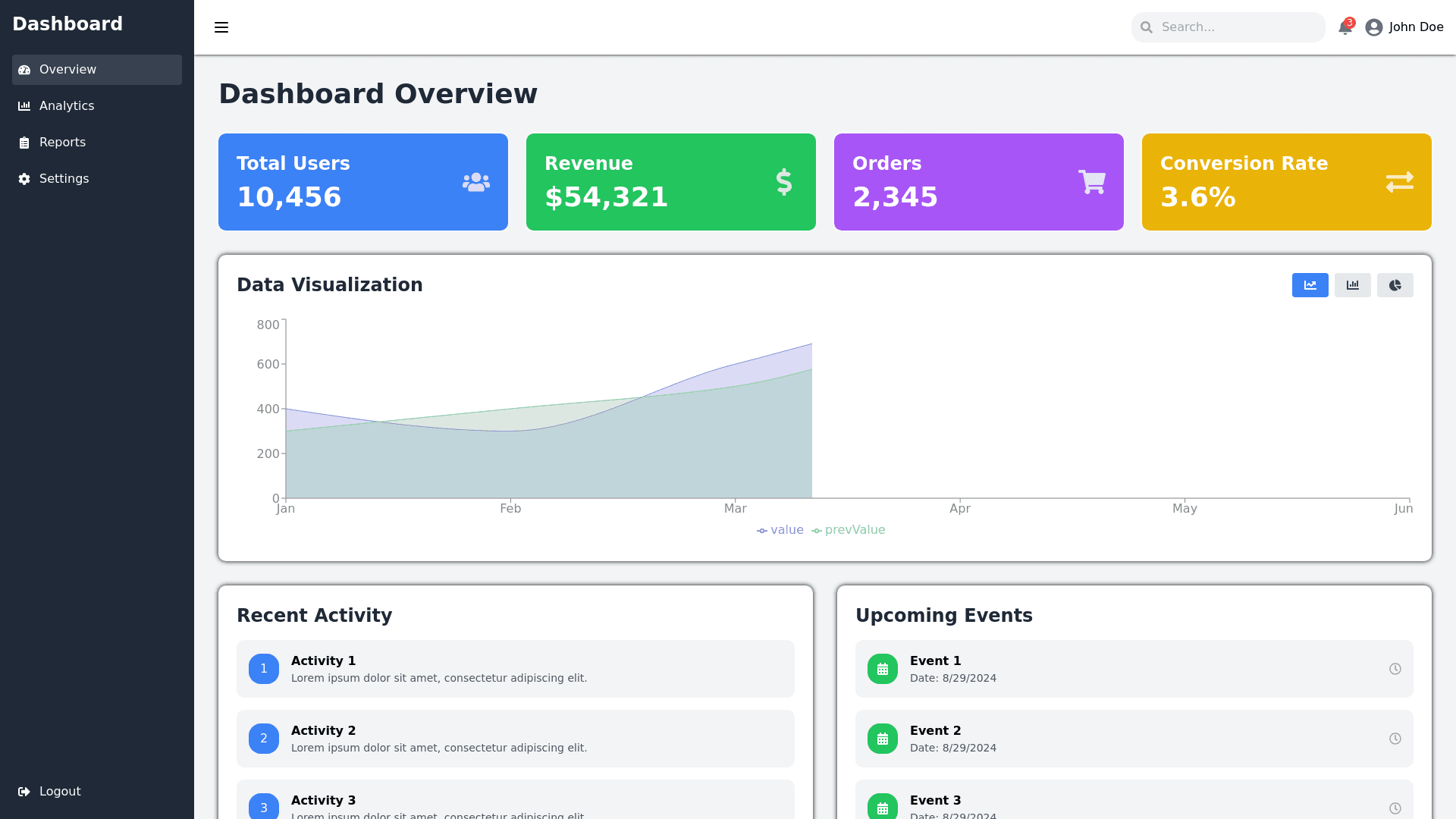Switch chart to bar graph view

1352,285
